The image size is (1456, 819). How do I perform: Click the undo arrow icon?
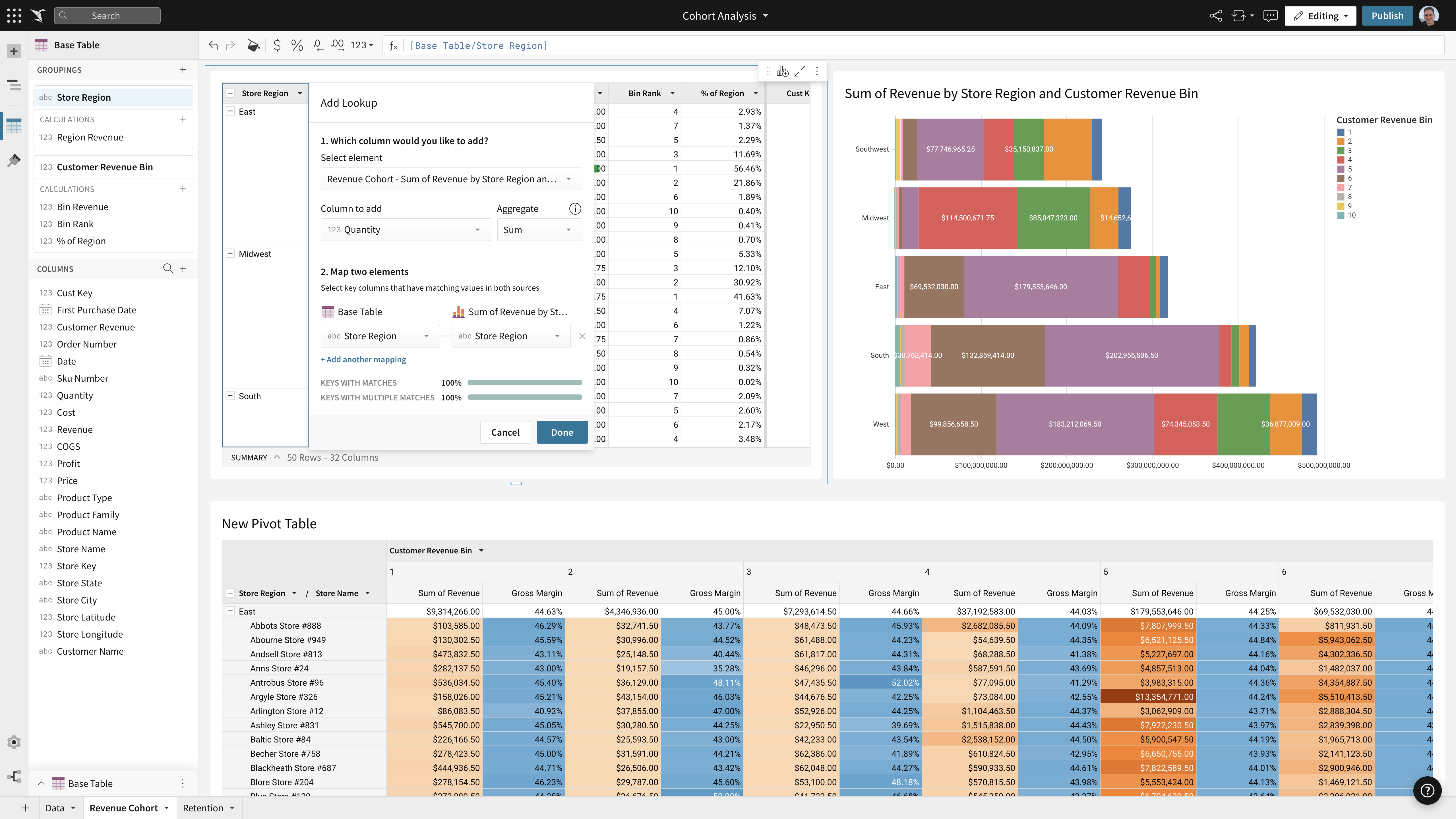(213, 45)
